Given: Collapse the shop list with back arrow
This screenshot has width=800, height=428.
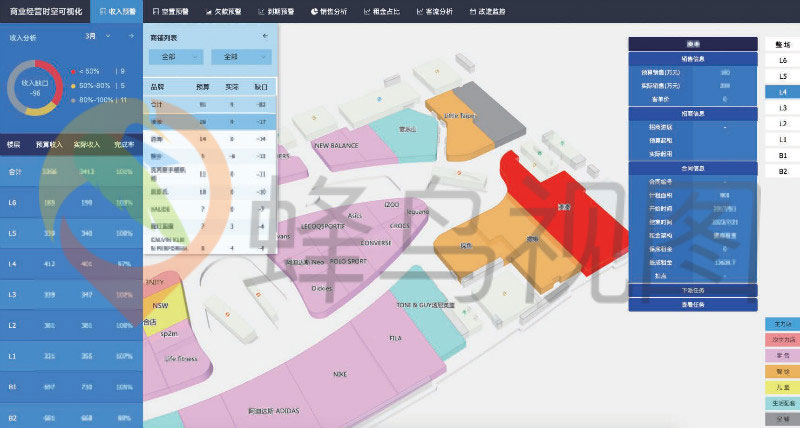Looking at the screenshot, I should click(x=265, y=36).
